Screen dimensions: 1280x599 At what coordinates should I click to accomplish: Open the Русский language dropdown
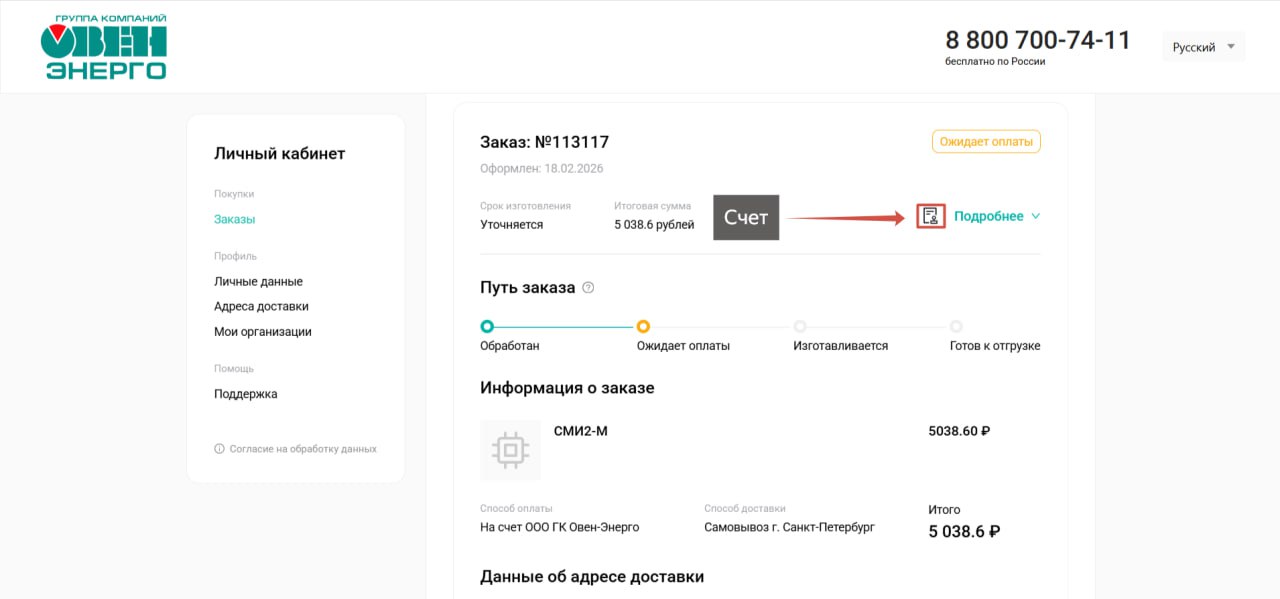(1203, 47)
